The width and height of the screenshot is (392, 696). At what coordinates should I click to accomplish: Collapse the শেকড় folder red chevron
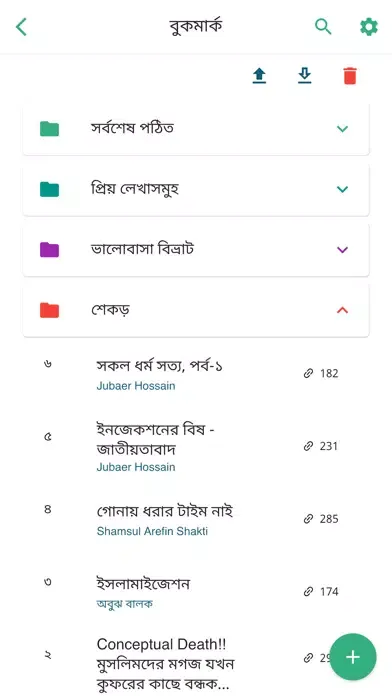tap(342, 310)
